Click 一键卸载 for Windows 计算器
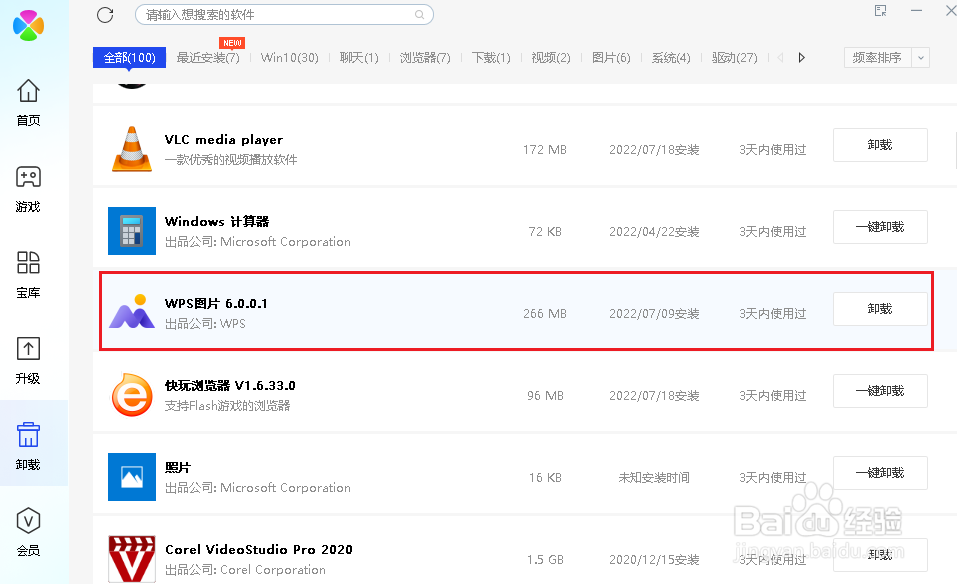The height and width of the screenshot is (584, 957). pos(880,227)
